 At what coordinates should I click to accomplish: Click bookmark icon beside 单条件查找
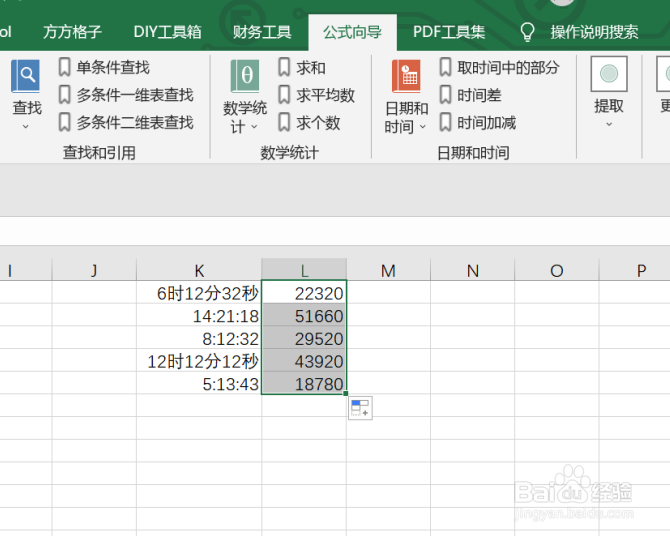65,68
